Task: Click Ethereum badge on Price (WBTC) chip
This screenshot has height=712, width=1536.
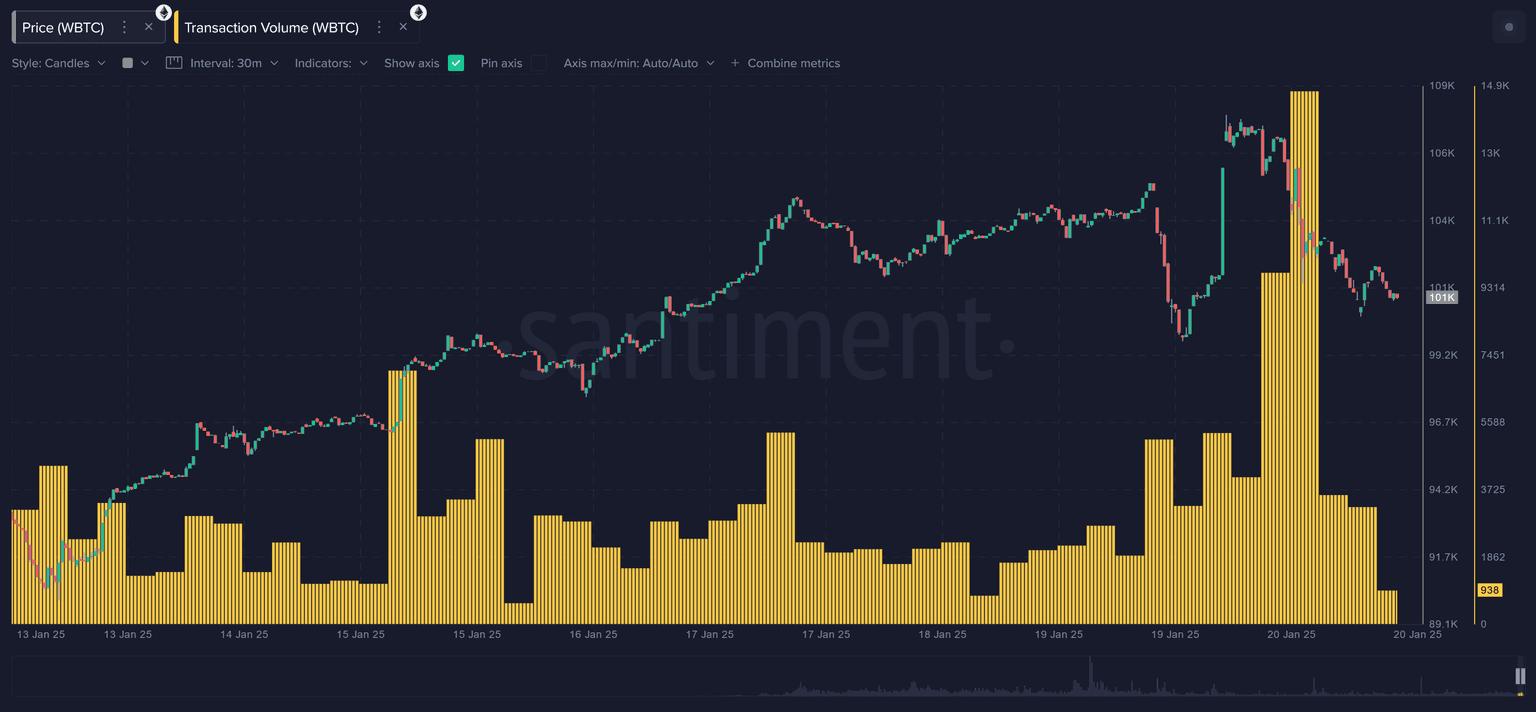Action: coord(164,13)
